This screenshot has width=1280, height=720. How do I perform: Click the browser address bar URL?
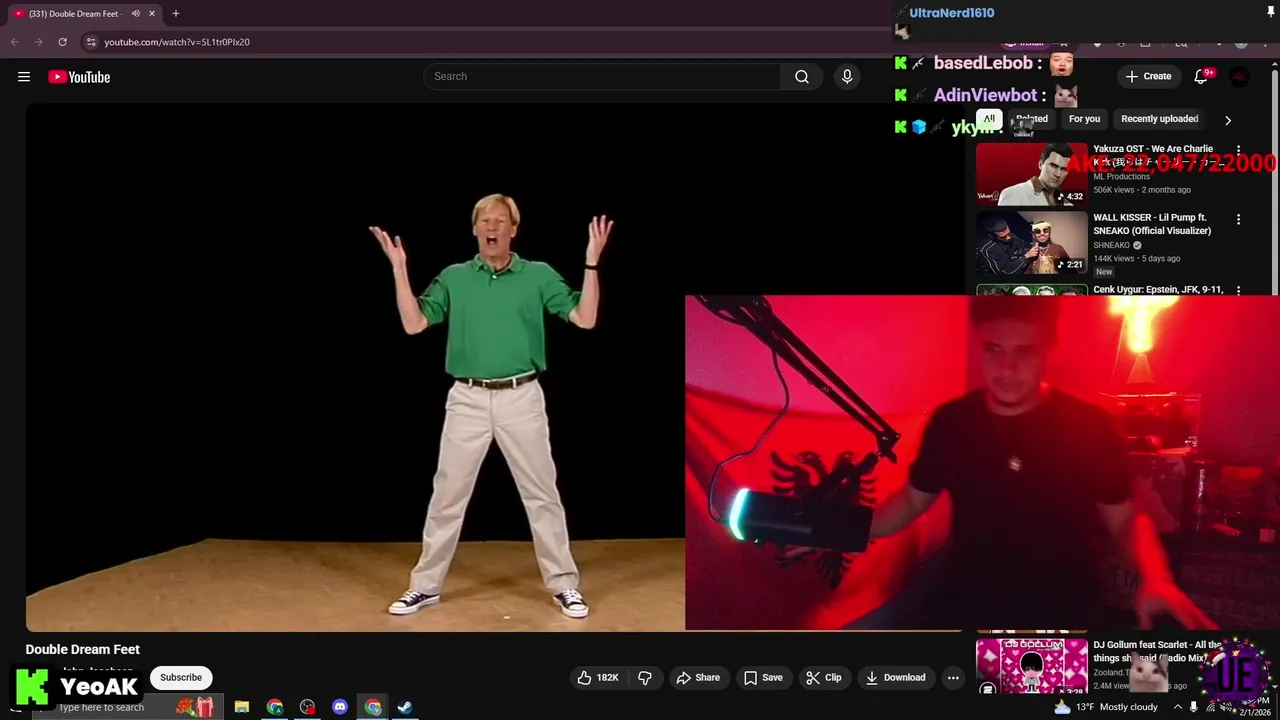tap(177, 42)
